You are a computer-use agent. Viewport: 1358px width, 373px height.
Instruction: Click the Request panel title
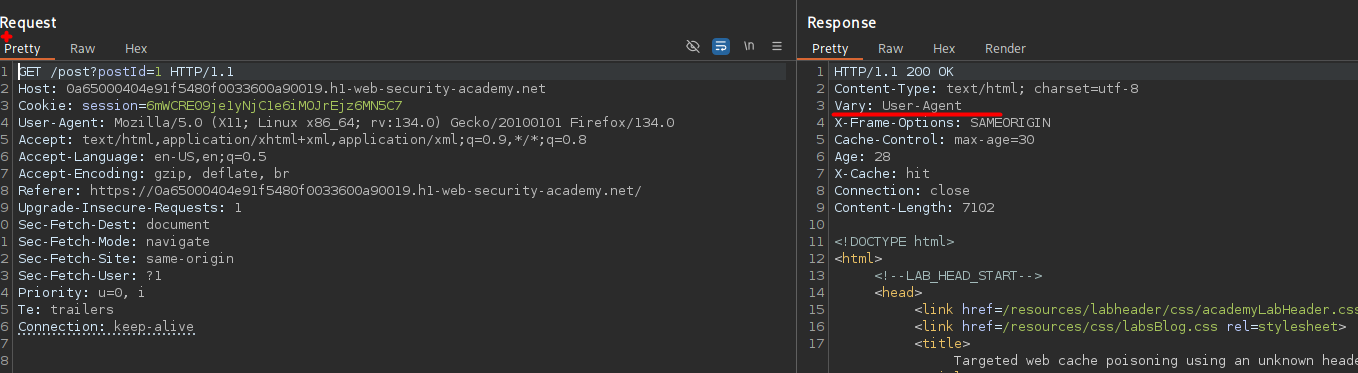[28, 22]
